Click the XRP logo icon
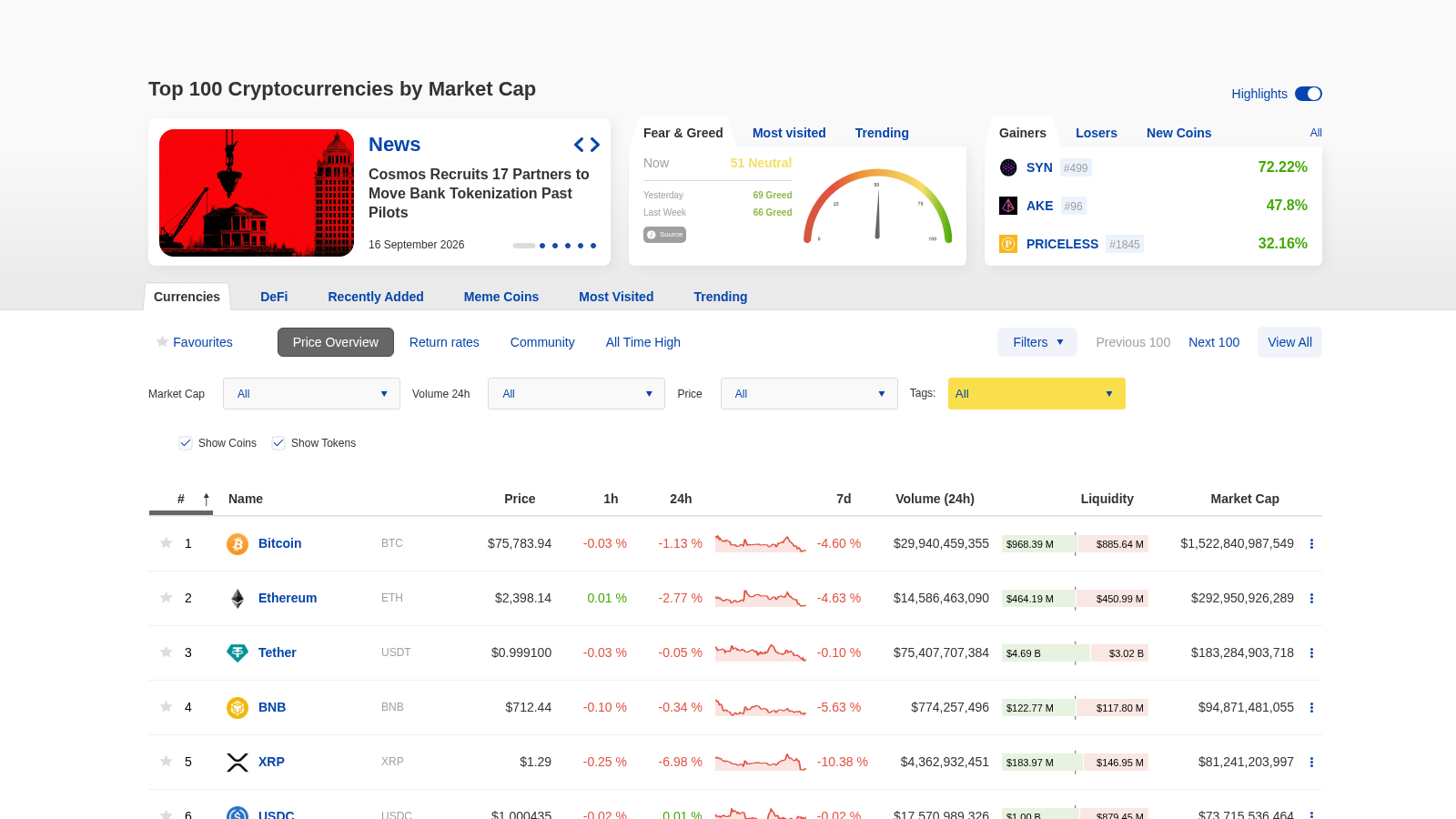Viewport: 1456px width, 819px height. (x=238, y=763)
